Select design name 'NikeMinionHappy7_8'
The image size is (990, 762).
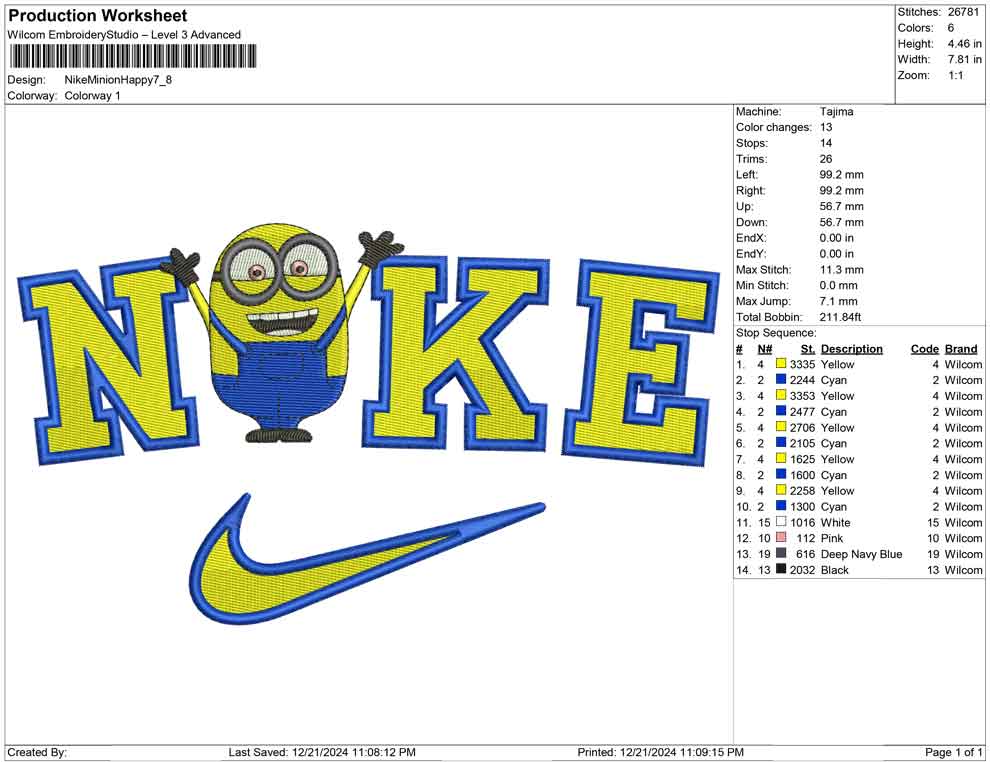(118, 80)
